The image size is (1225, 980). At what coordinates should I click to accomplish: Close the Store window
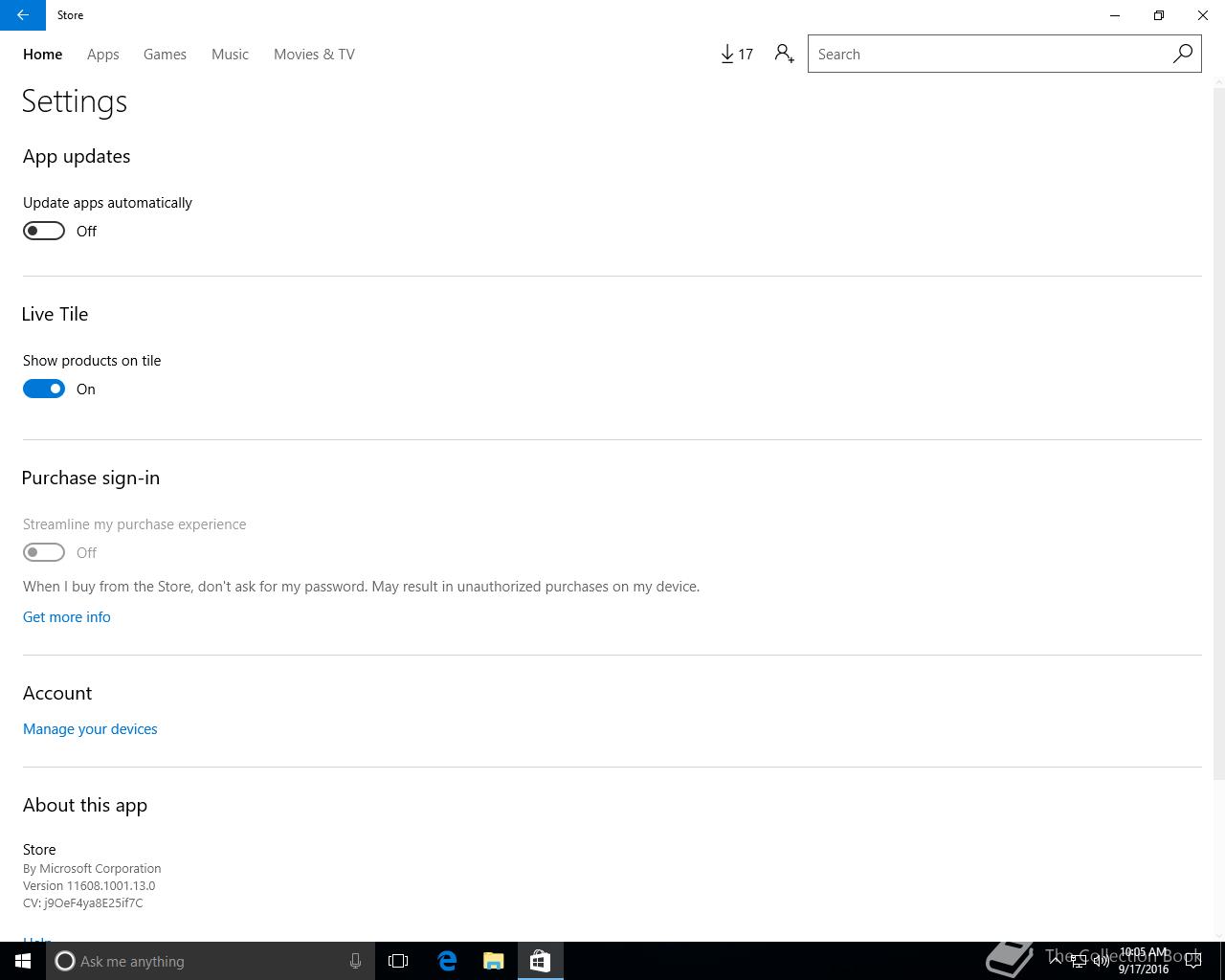pos(1203,15)
